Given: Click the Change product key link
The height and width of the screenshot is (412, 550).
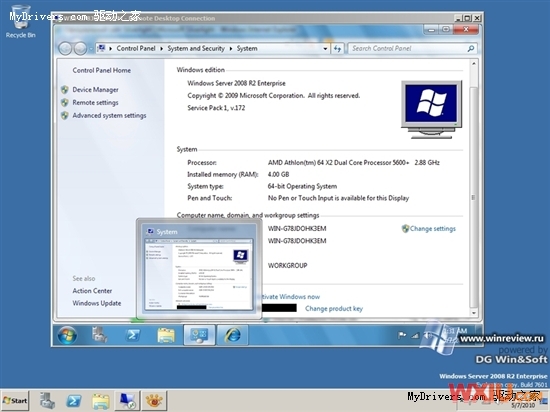Looking at the screenshot, I should [x=334, y=309].
